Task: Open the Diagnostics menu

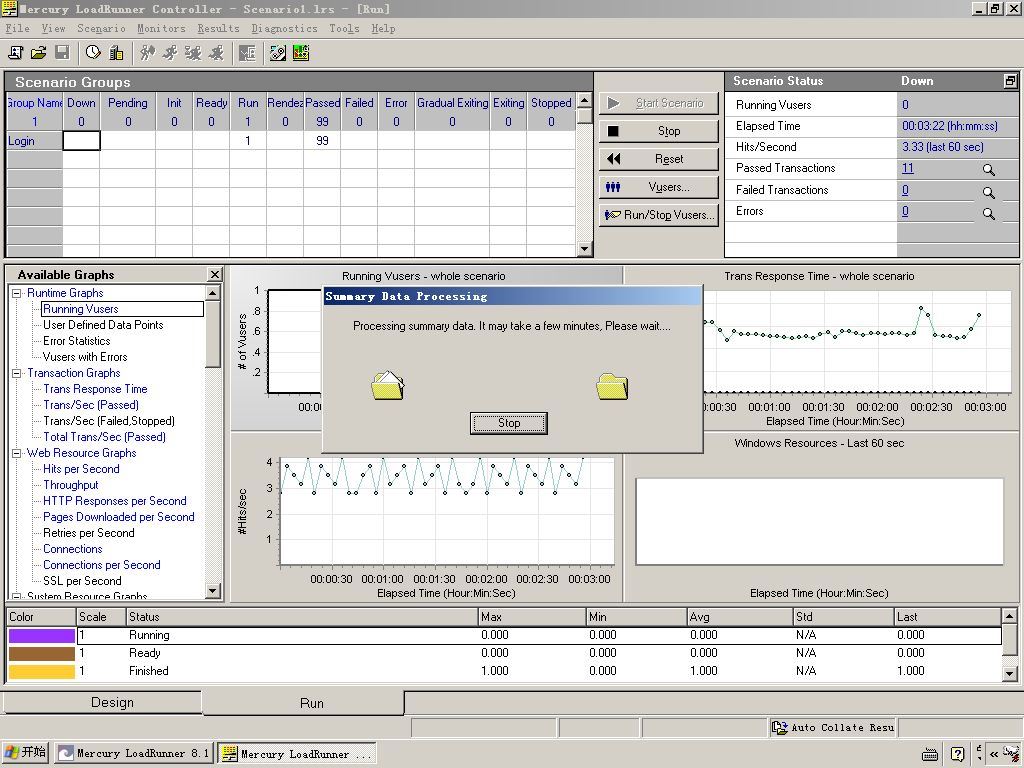Action: coord(284,28)
